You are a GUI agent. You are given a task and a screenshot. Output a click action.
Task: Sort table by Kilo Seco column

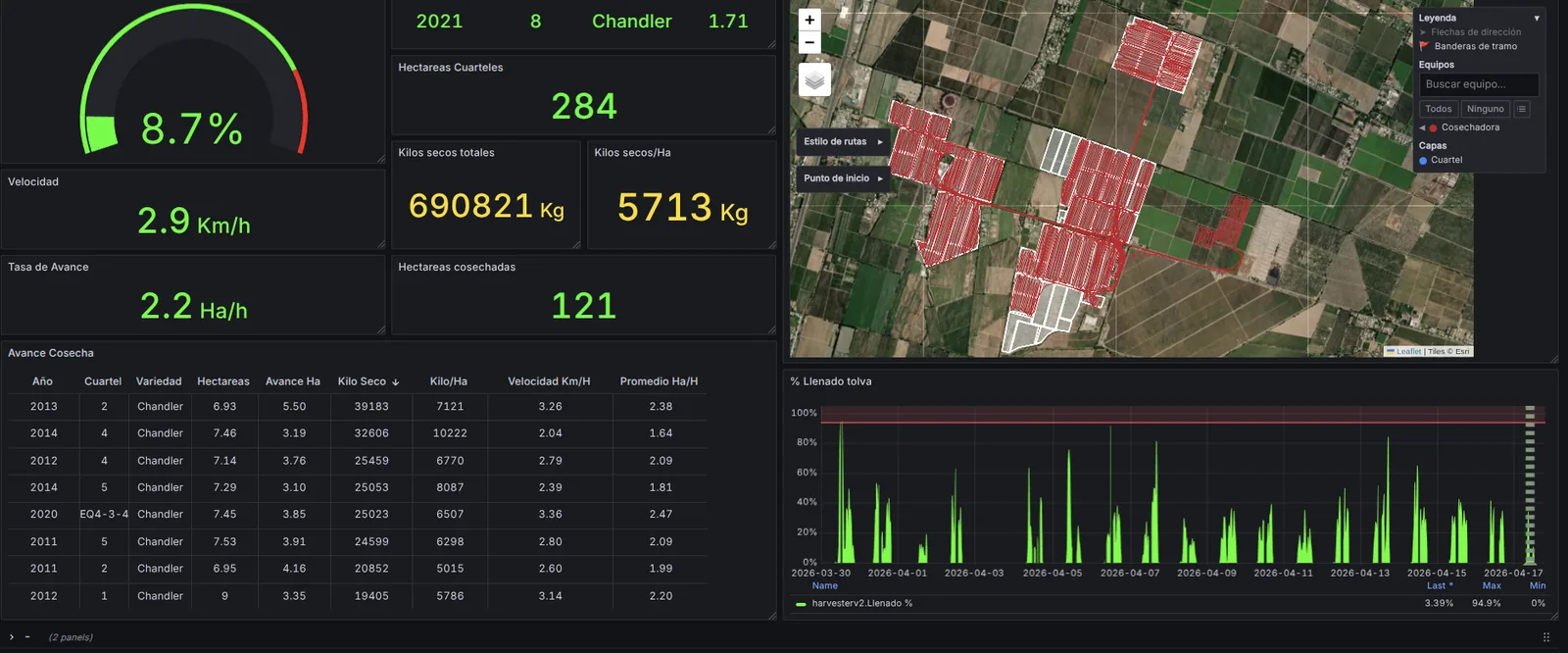point(368,381)
